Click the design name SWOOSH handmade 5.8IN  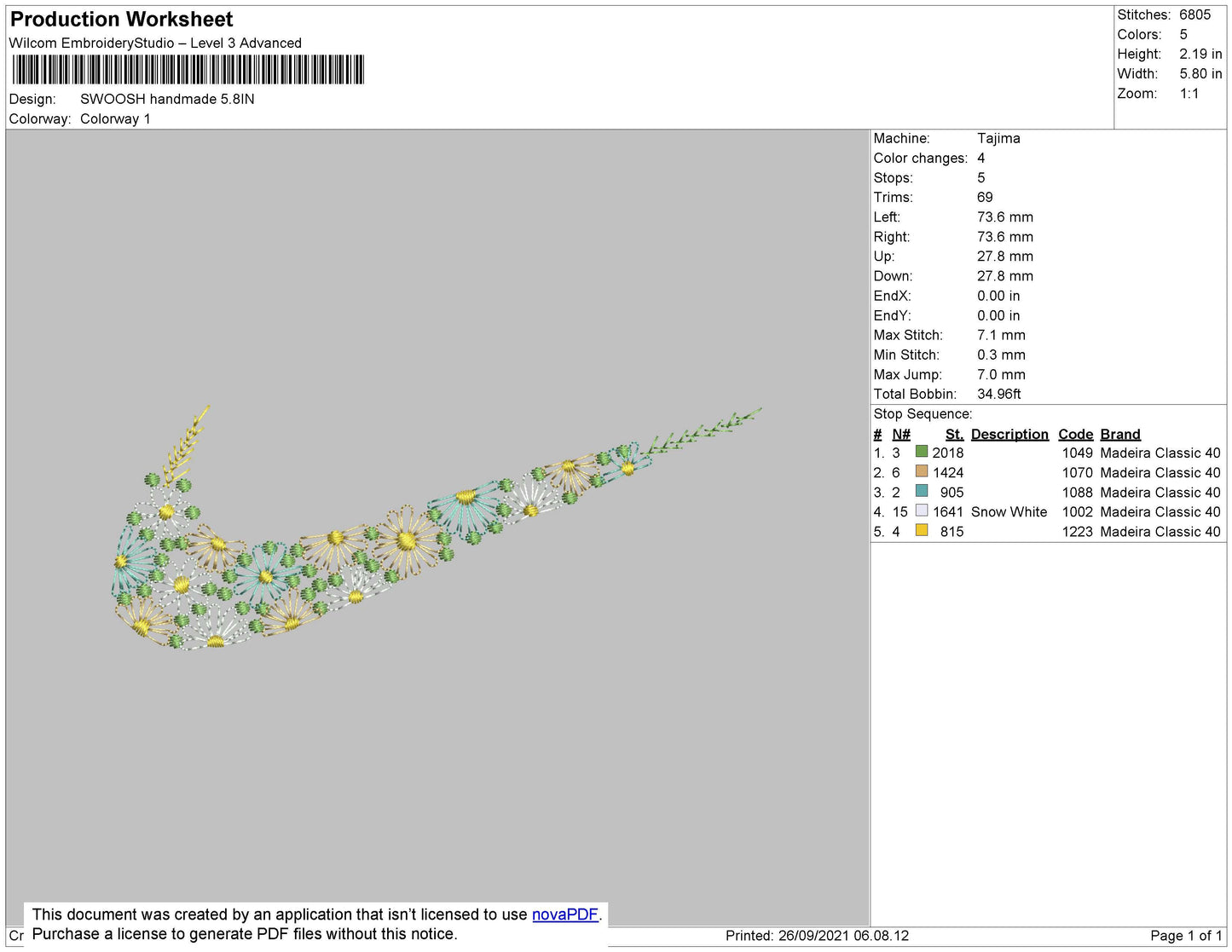coord(167,99)
